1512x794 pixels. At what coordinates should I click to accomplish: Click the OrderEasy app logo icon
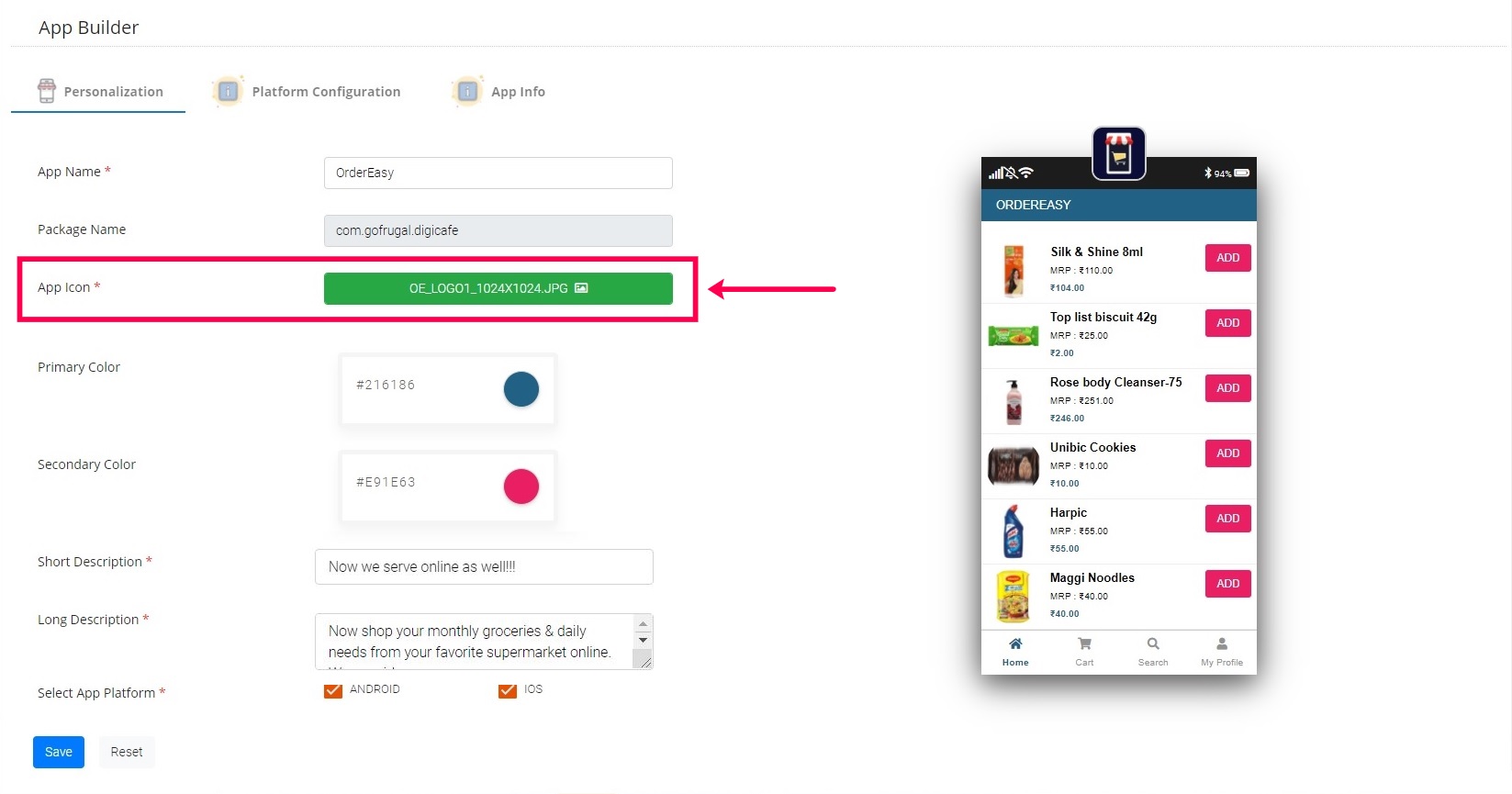coord(1118,153)
